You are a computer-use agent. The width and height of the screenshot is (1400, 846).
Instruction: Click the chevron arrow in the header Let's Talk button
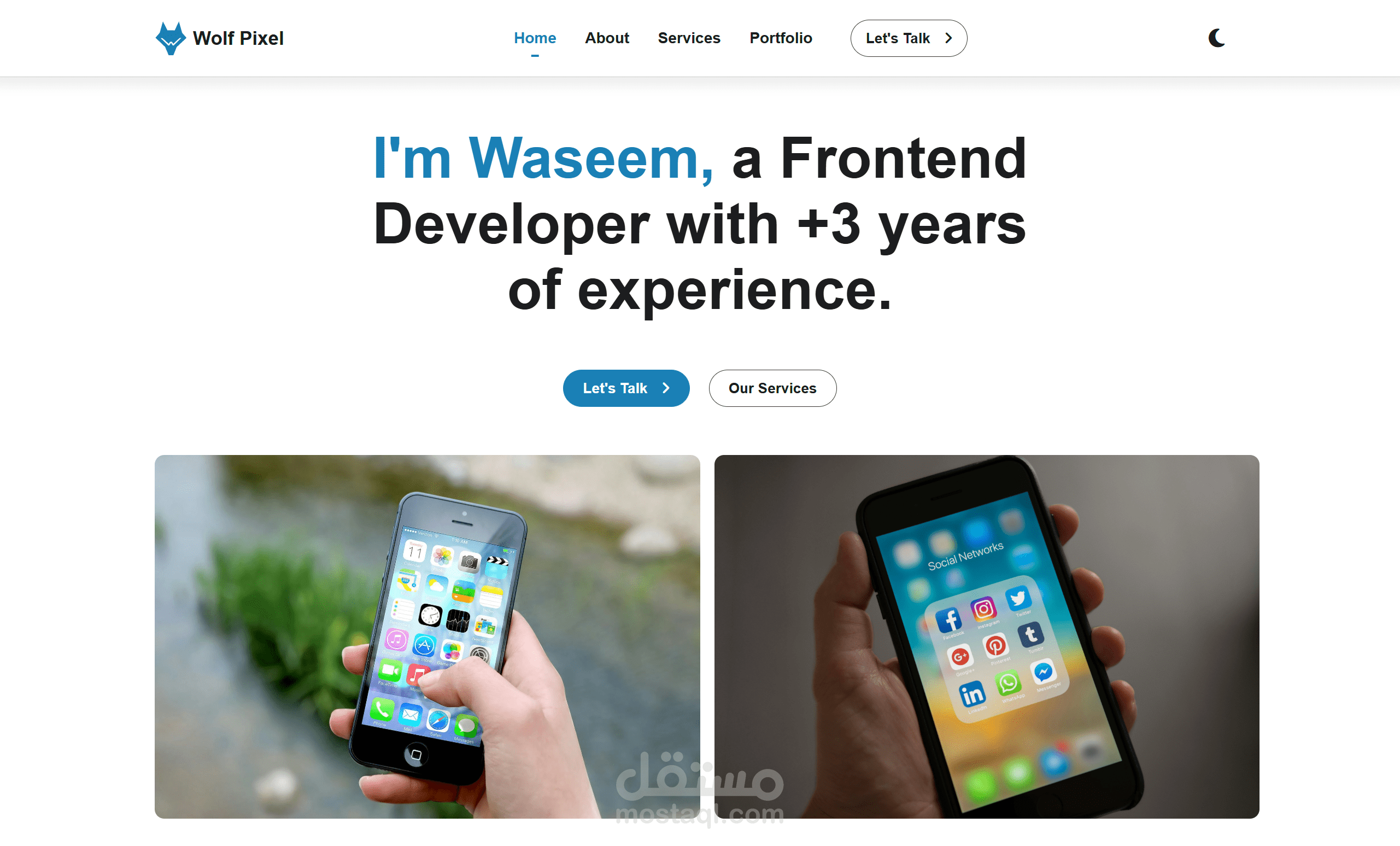(x=948, y=38)
